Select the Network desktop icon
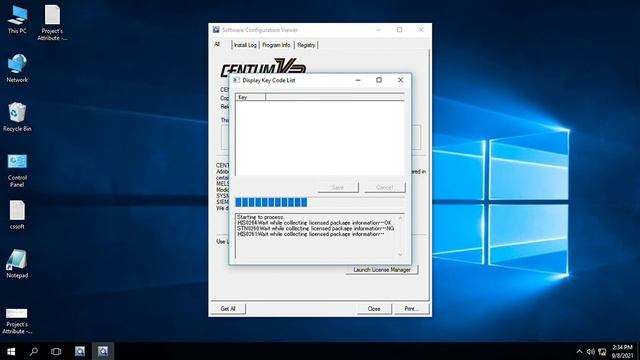Image resolution: width=640 pixels, height=360 pixels. pos(17,68)
